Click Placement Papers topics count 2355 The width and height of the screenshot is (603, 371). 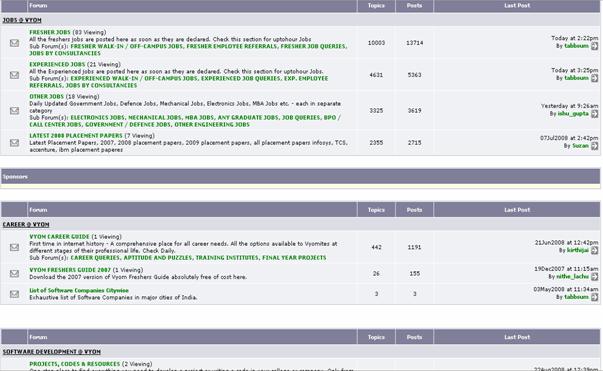coord(376,143)
